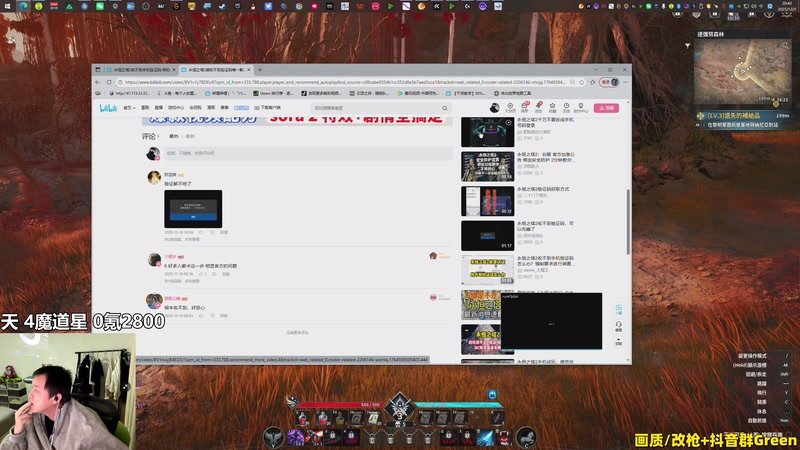Click the page vertical scrollbar

628,221
